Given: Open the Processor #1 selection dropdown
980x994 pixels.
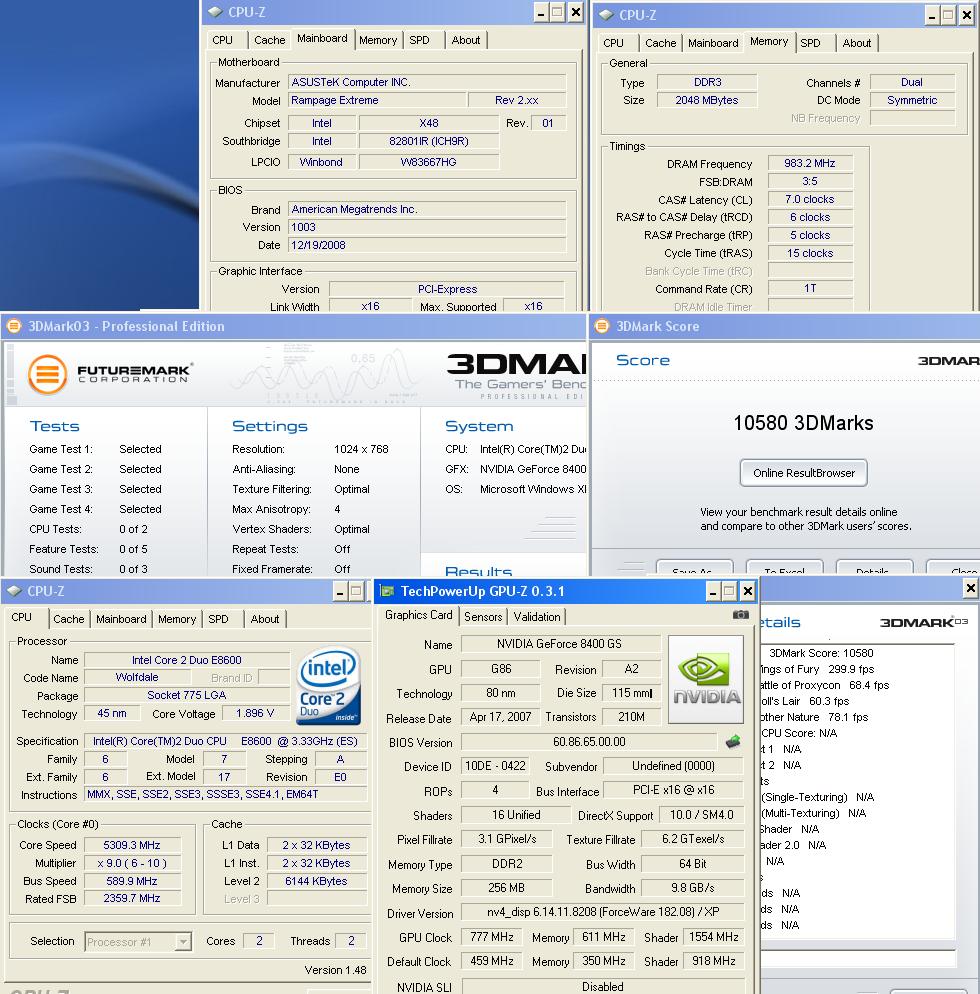Looking at the screenshot, I should [183, 941].
